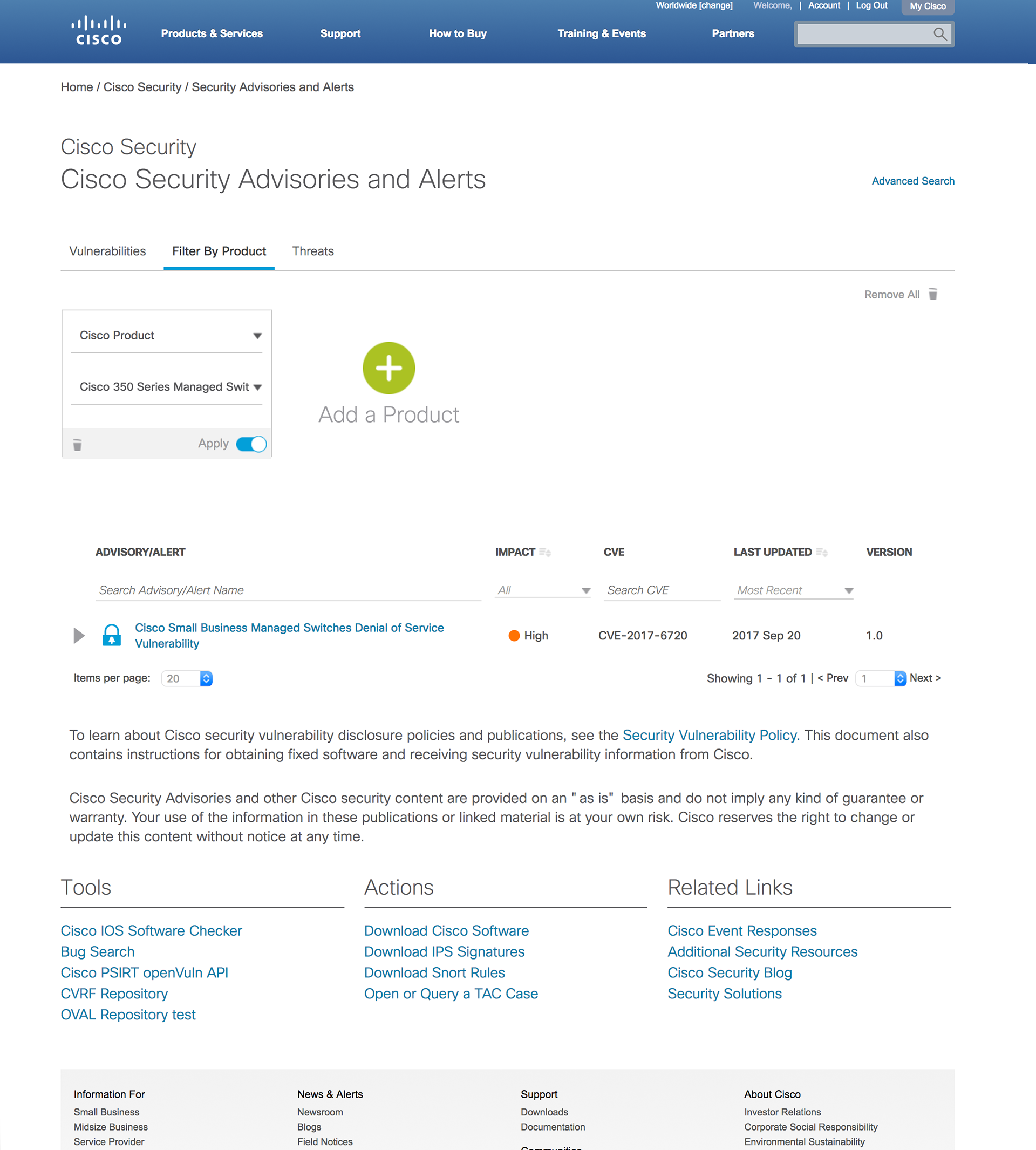Open Additional Security Resources link

coord(763,952)
